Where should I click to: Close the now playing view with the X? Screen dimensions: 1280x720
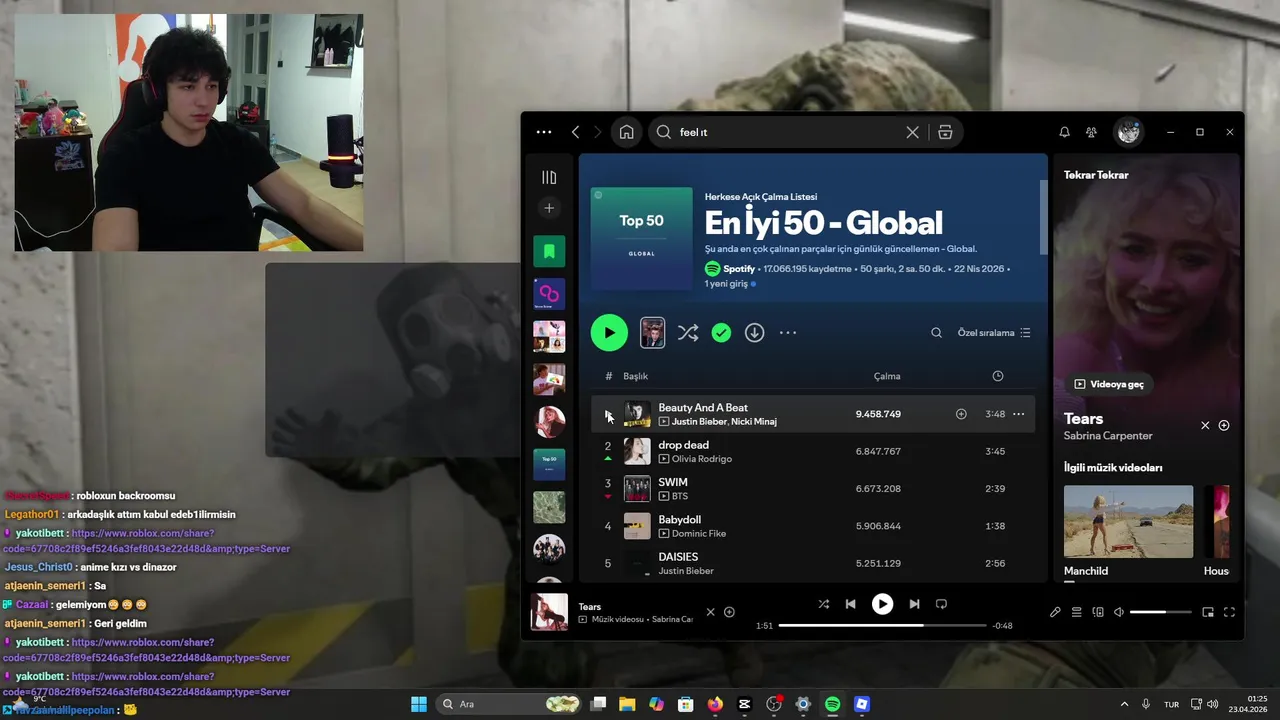pyautogui.click(x=1205, y=426)
